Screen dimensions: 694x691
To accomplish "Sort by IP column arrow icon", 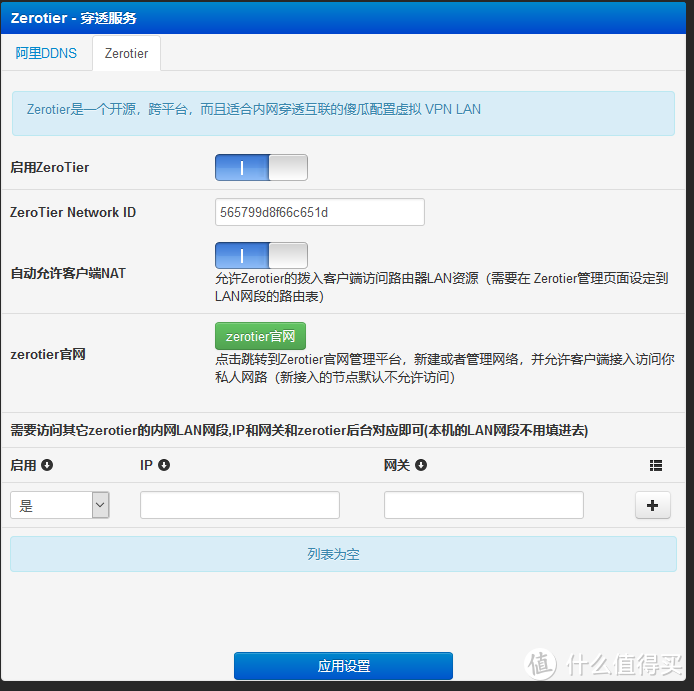I will click(x=164, y=465).
